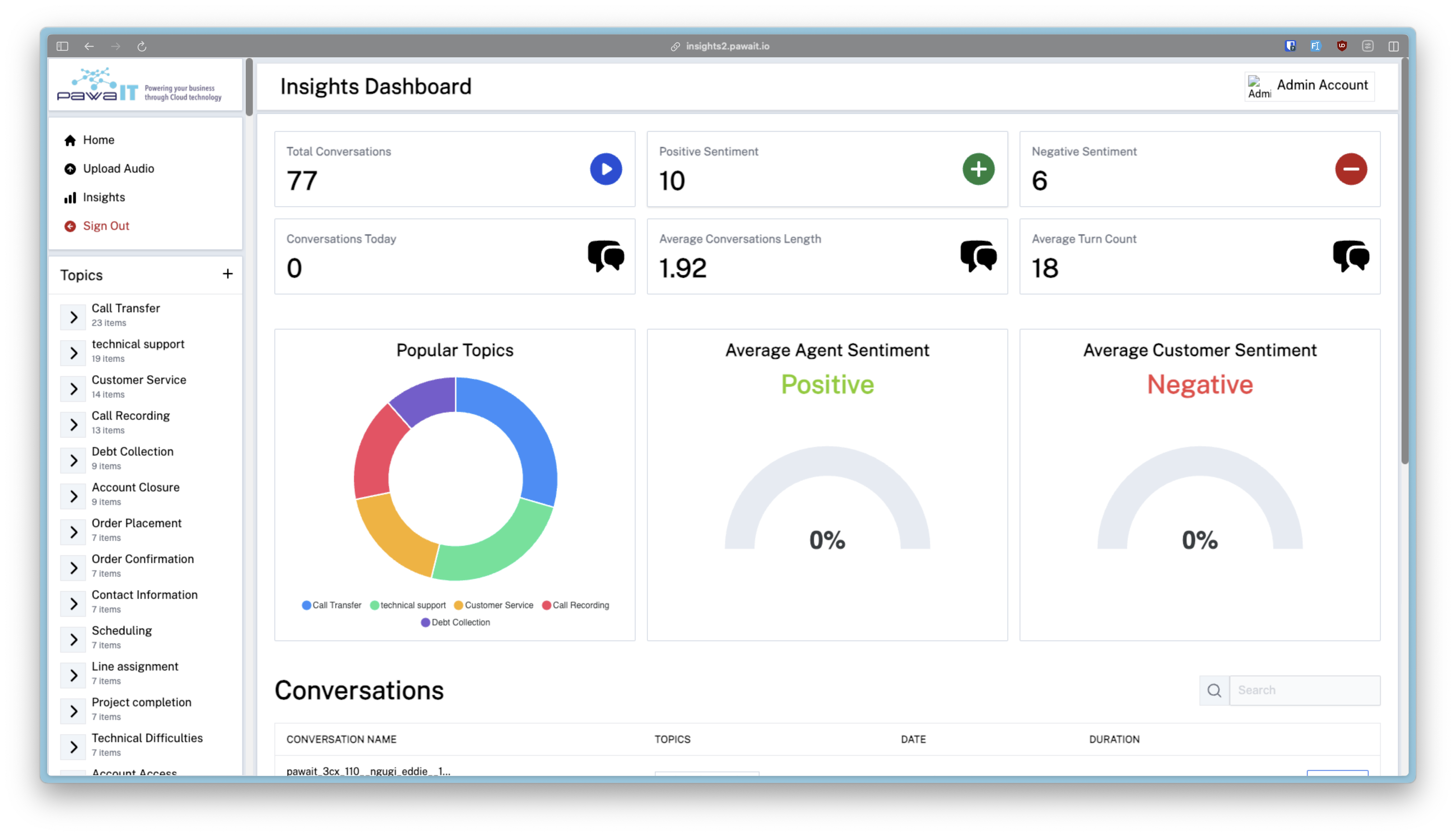
Task: Click the chat bubbles icon in Average Turn Count
Action: coord(1350,256)
